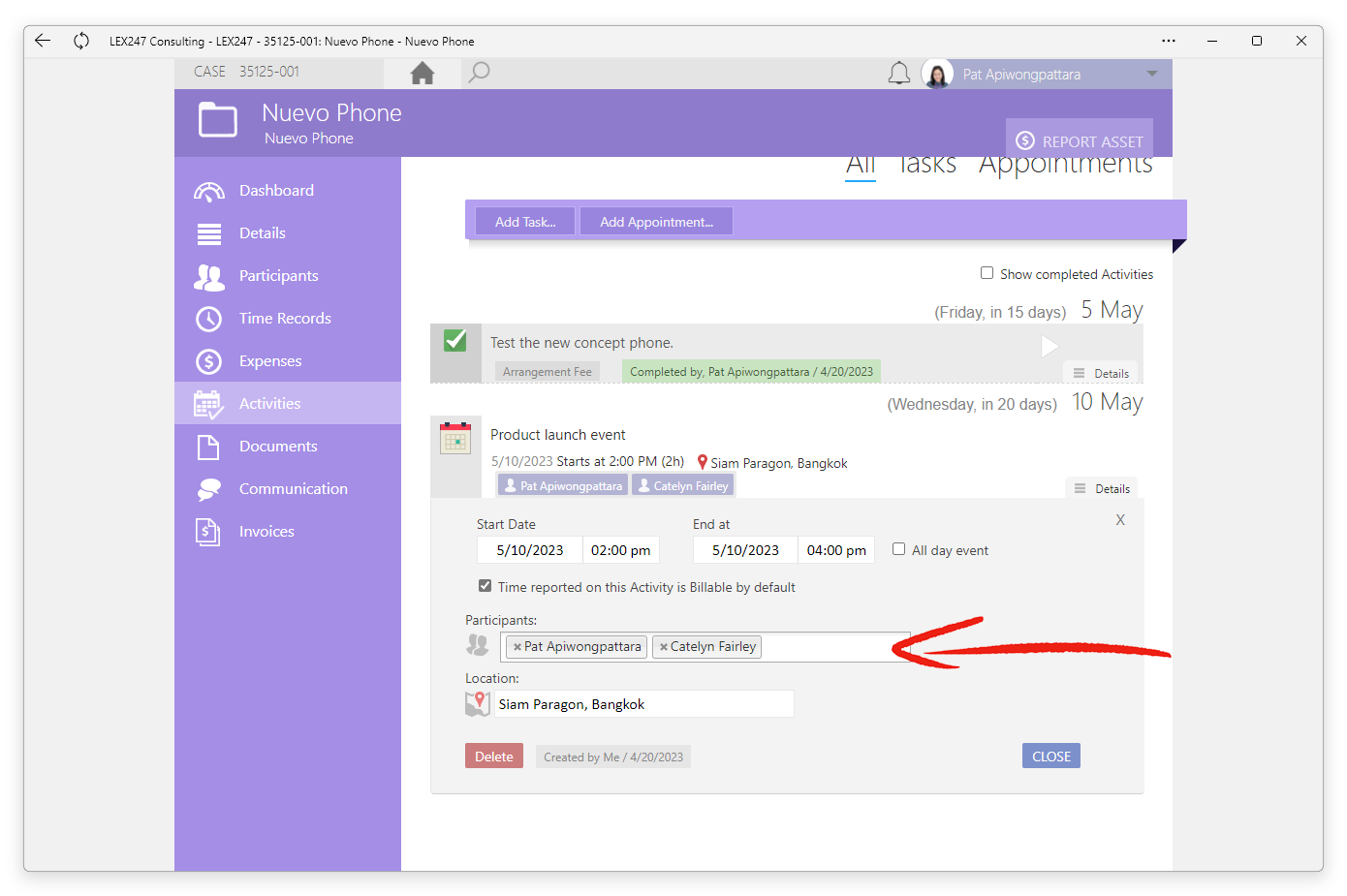Click the End at 5/10/2023 date field
Viewport: 1347px width, 896px height.
[745, 550]
